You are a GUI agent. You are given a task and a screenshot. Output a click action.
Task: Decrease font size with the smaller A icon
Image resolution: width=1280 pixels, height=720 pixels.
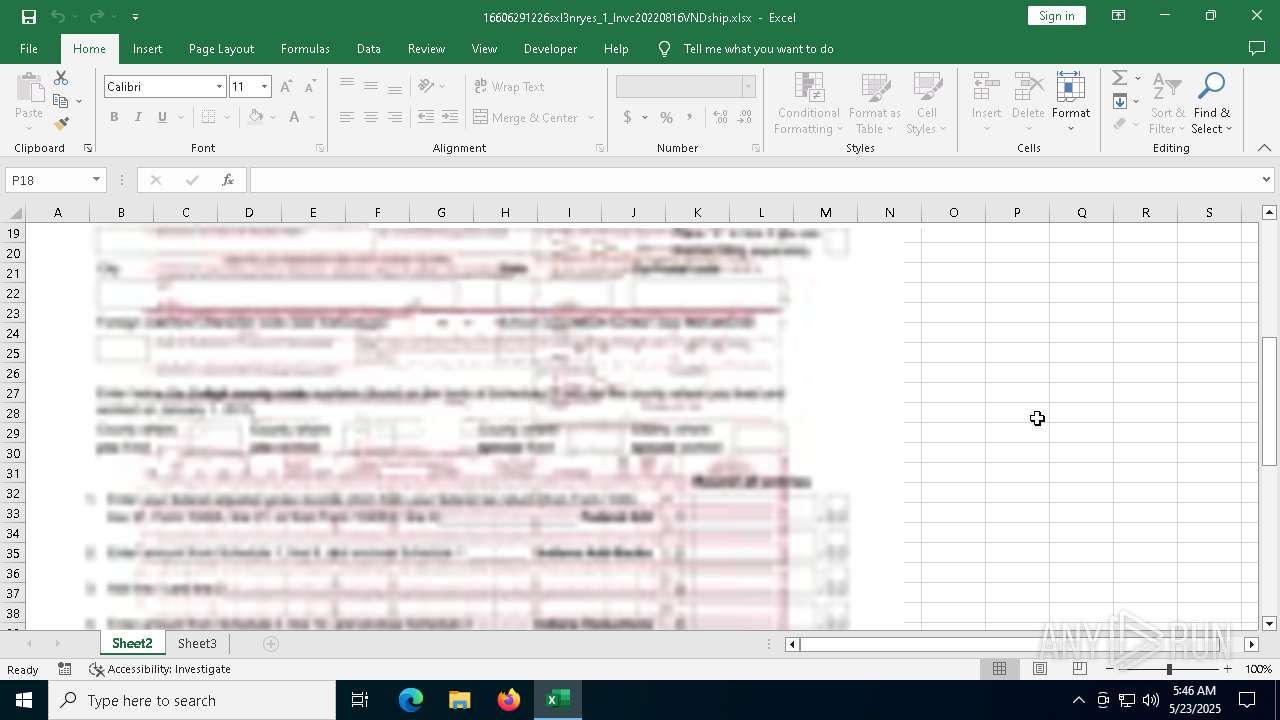(x=310, y=87)
